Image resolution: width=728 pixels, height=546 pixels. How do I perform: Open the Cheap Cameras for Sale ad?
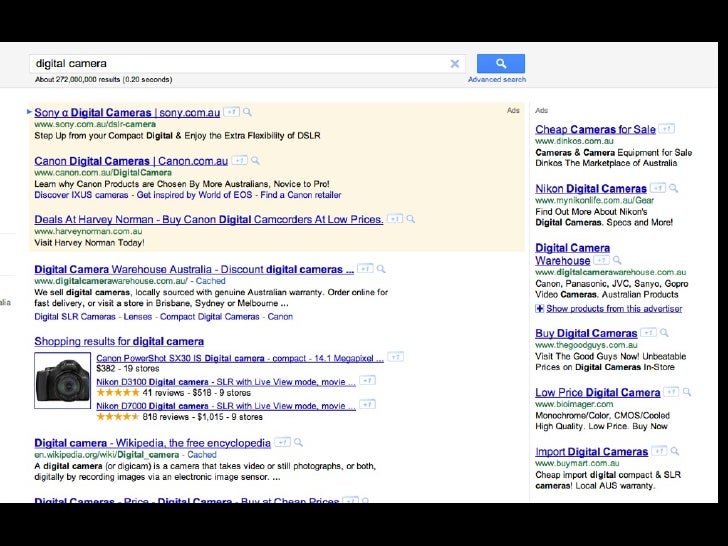coord(595,130)
